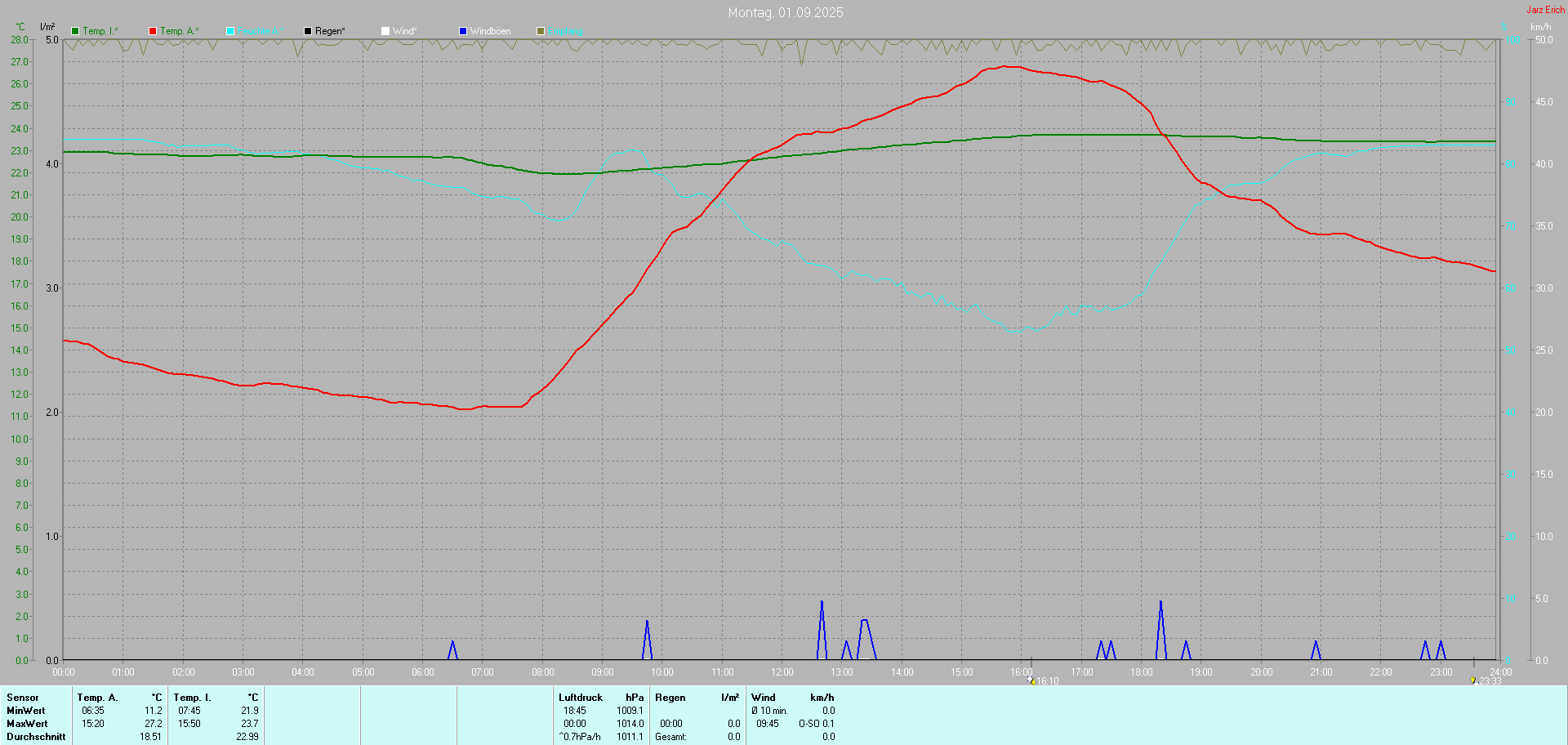Click the Windböen legend label
The width and height of the screenshot is (1568, 745).
click(x=490, y=31)
